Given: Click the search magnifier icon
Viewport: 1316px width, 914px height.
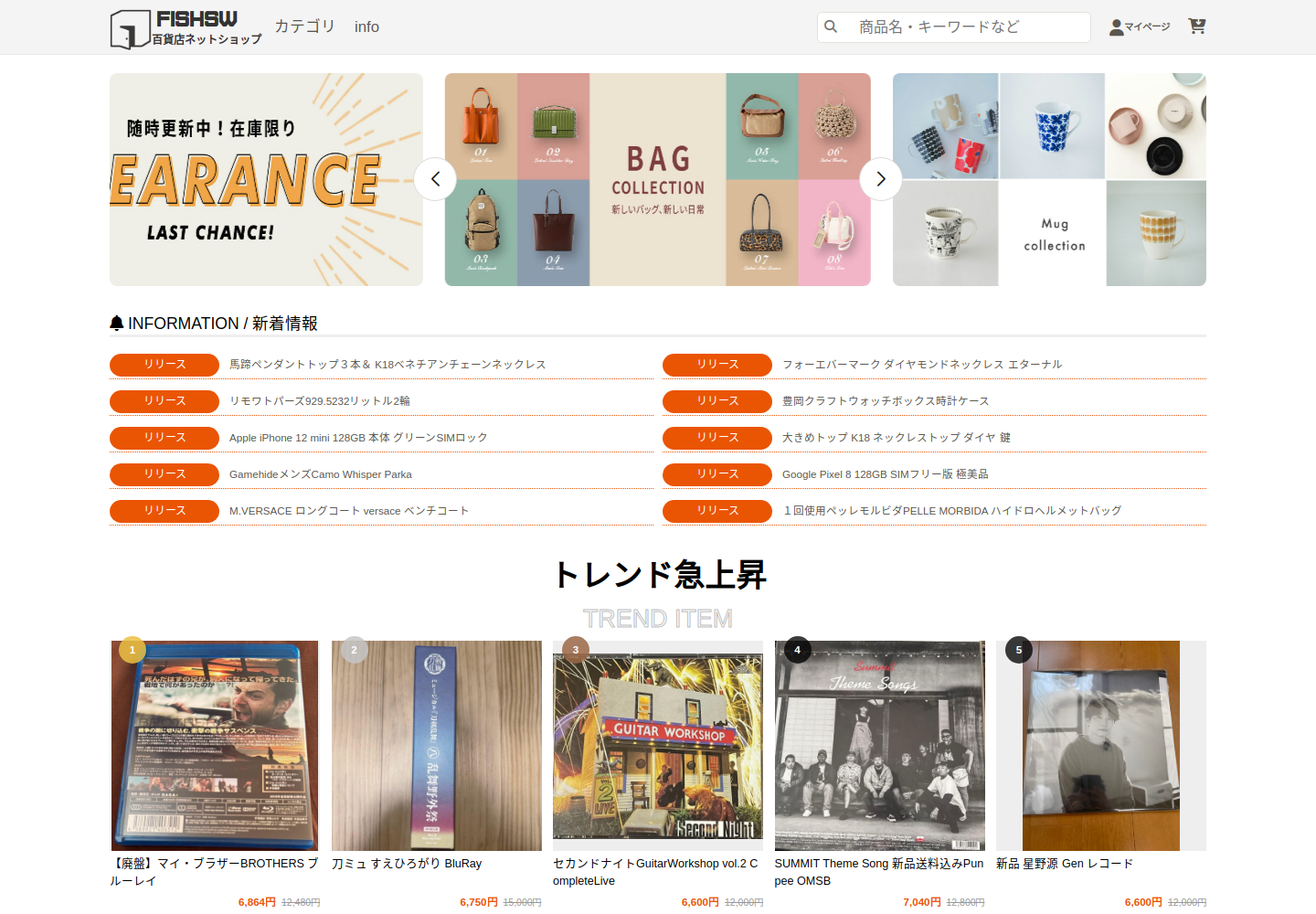Looking at the screenshot, I should (x=831, y=27).
